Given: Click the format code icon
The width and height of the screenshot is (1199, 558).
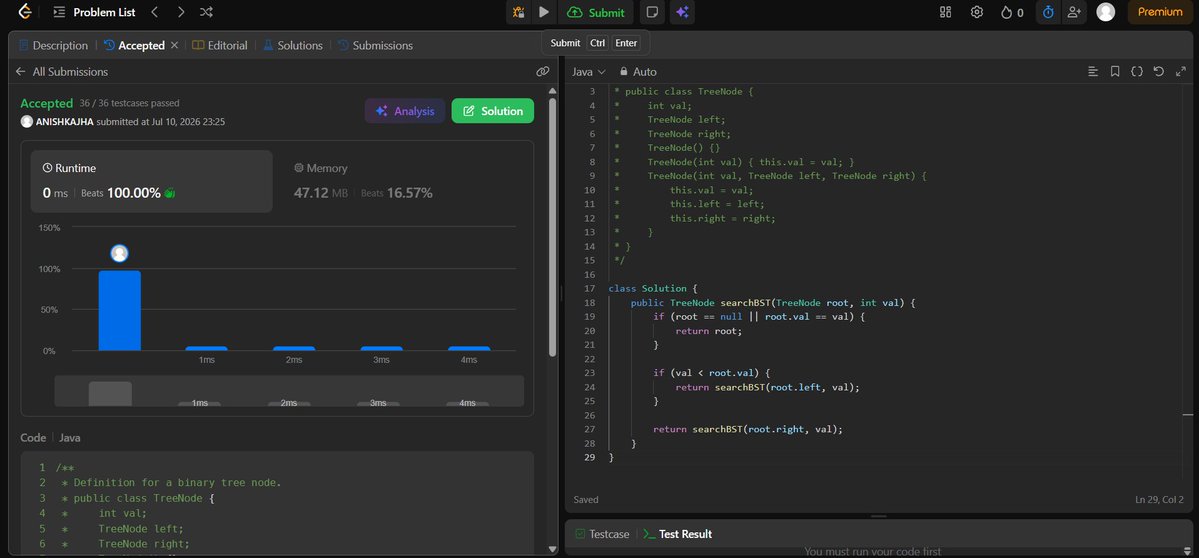Looking at the screenshot, I should pos(1093,72).
